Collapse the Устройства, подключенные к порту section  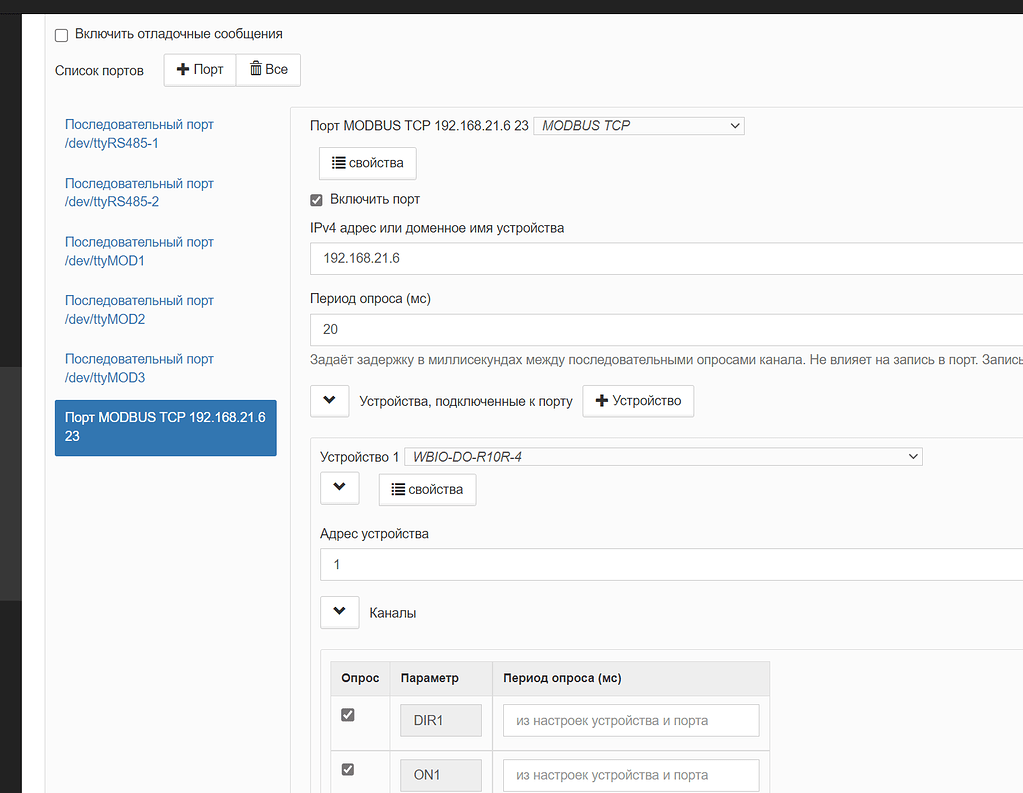click(x=329, y=400)
